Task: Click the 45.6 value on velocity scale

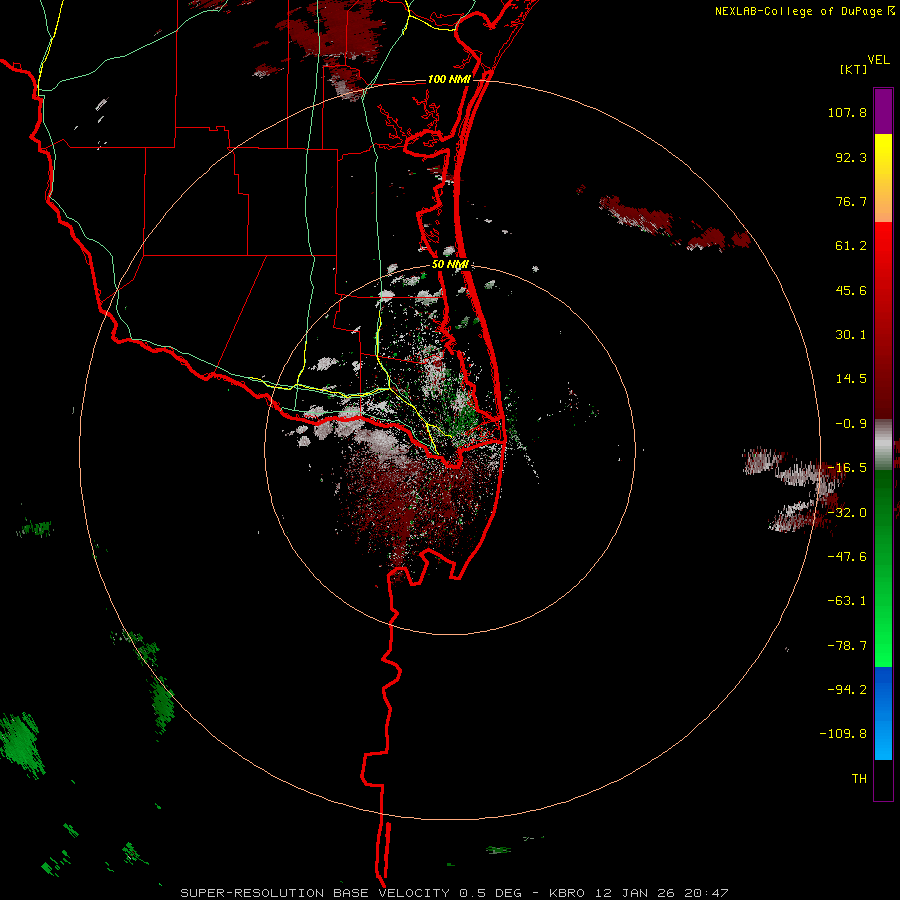Action: click(851, 290)
